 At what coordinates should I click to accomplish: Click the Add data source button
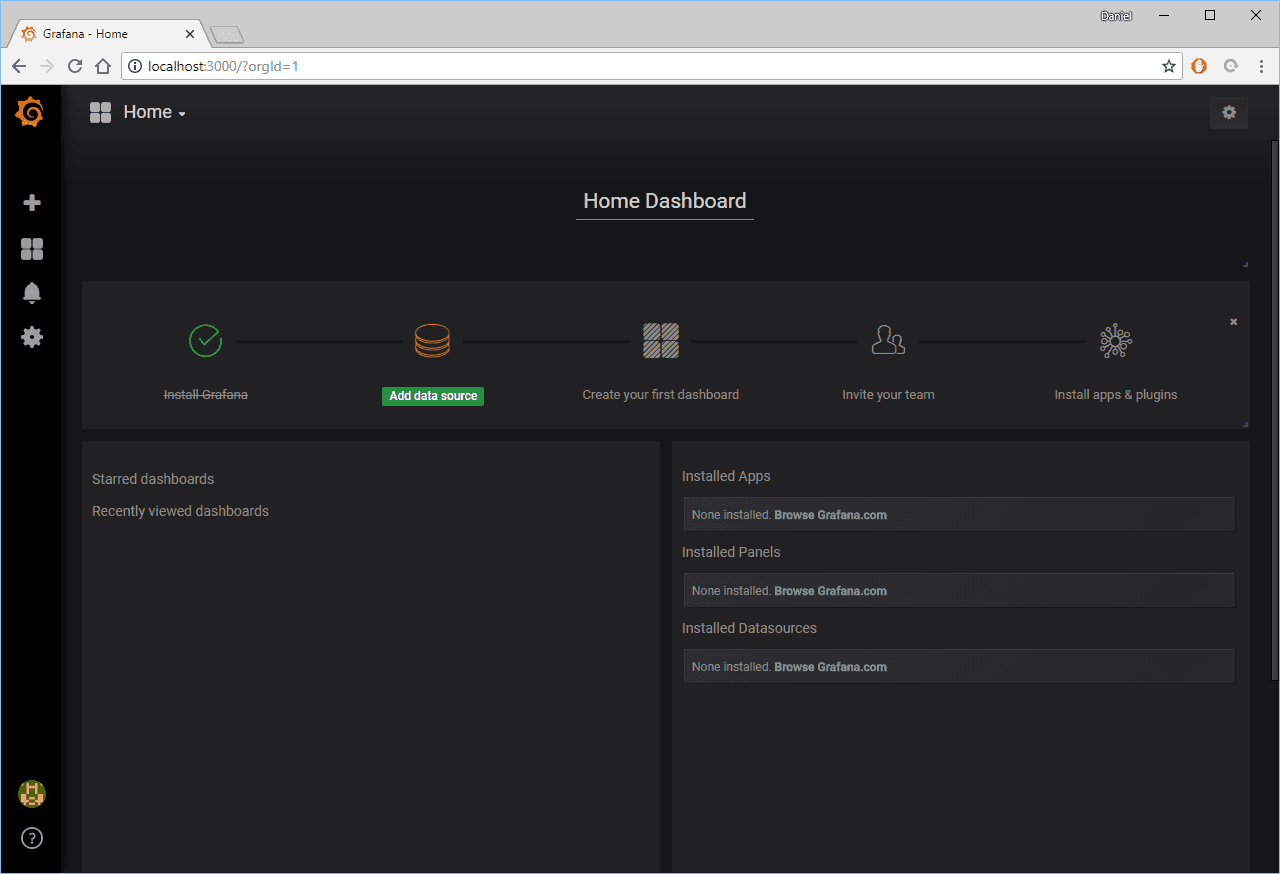click(433, 396)
